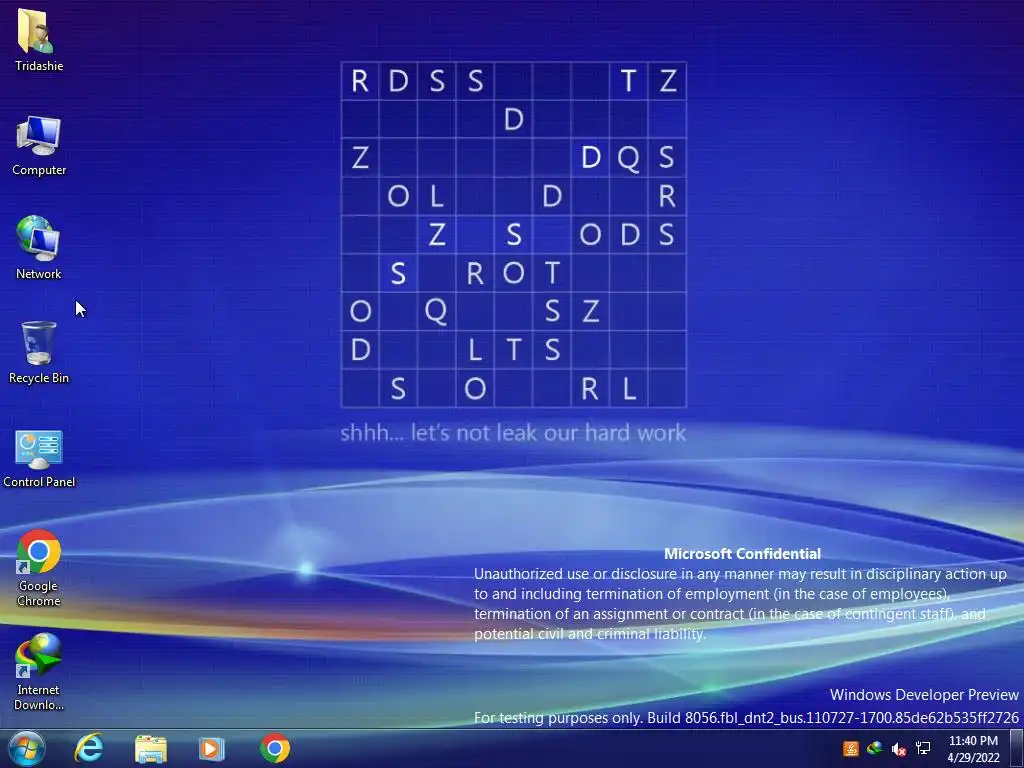
Task: Open the Start menu orb
Action: point(27,748)
